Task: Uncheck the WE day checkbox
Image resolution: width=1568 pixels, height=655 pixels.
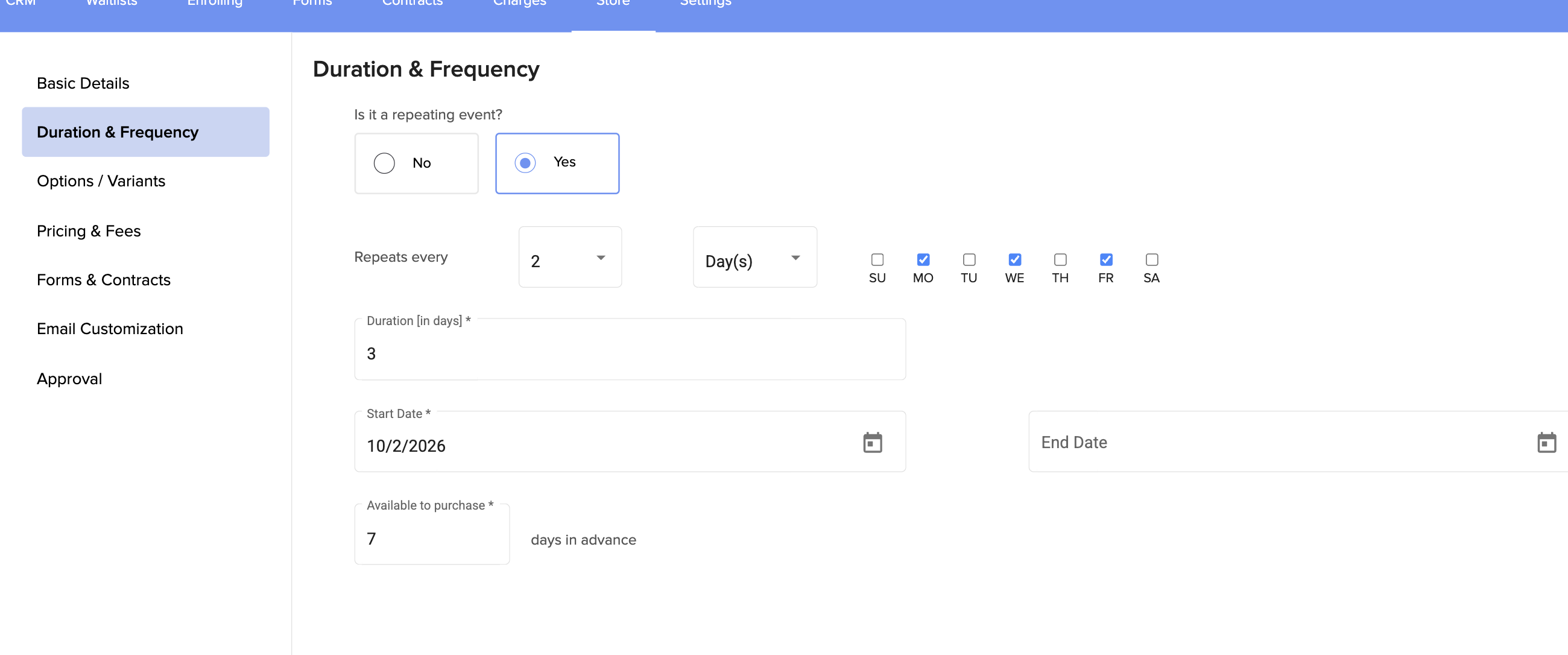Action: (1015, 260)
